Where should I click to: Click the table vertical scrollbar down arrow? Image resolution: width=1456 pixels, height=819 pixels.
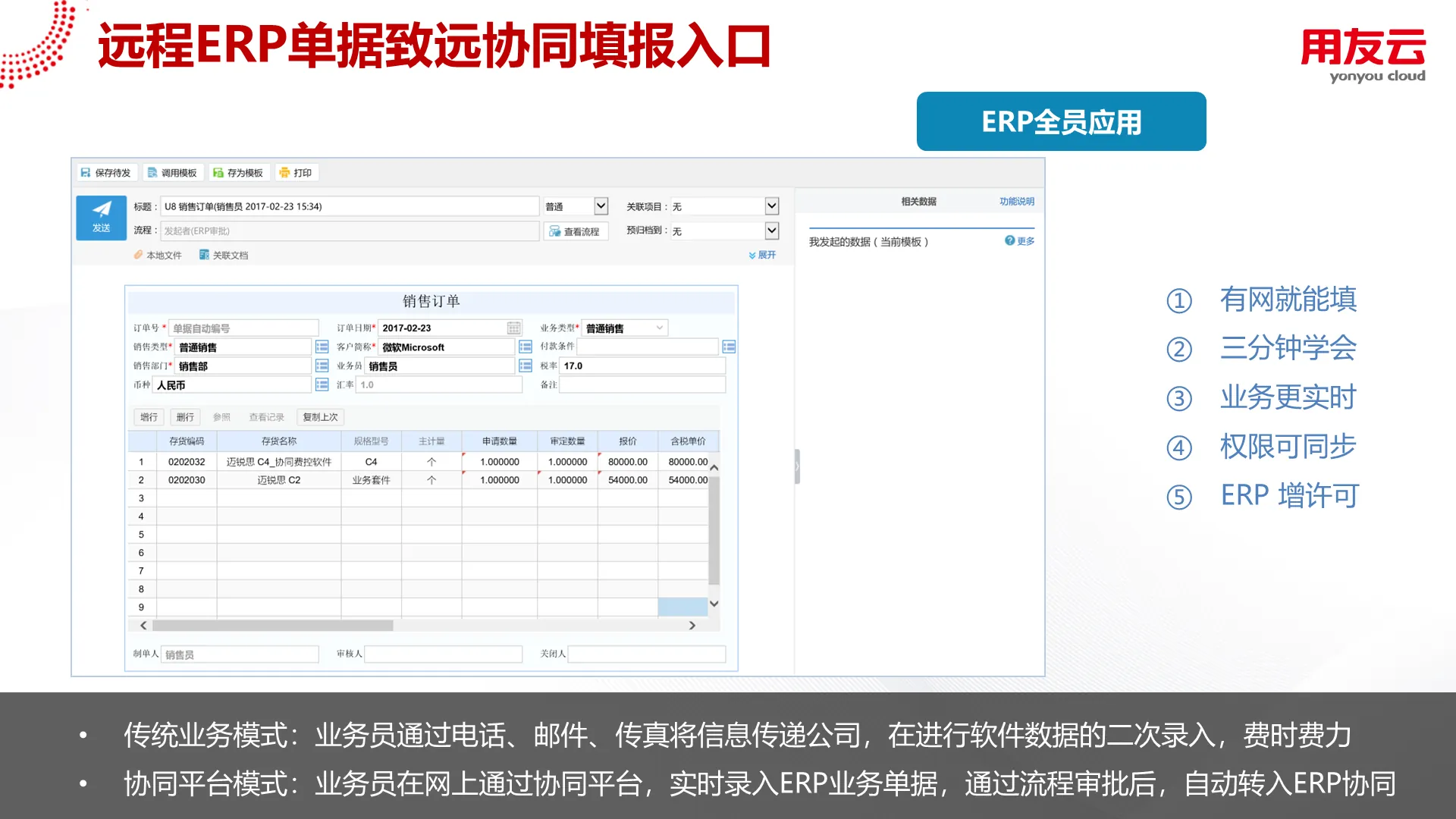click(714, 604)
